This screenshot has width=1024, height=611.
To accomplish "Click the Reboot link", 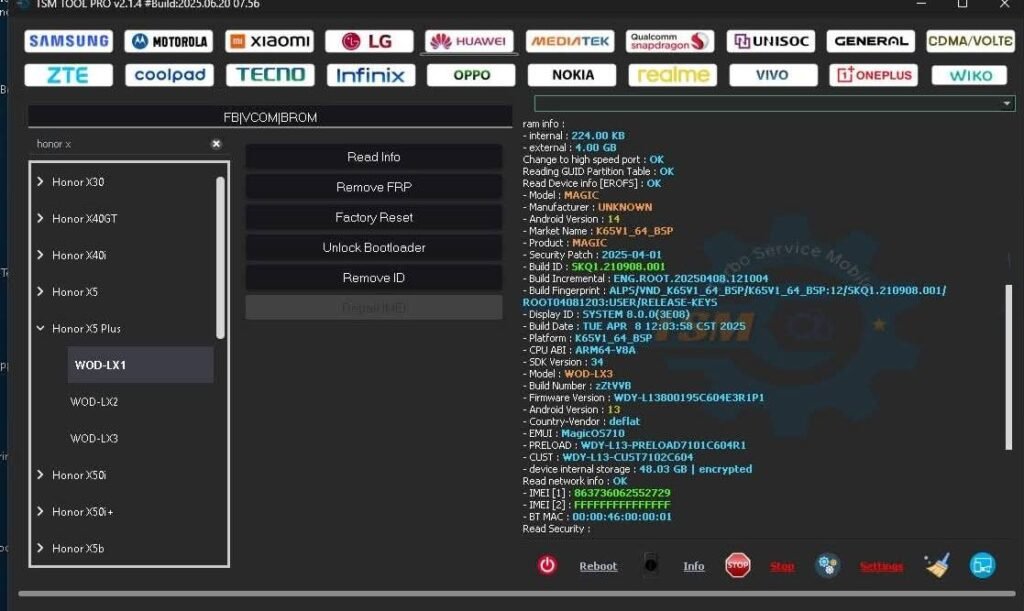I will coord(598,566).
